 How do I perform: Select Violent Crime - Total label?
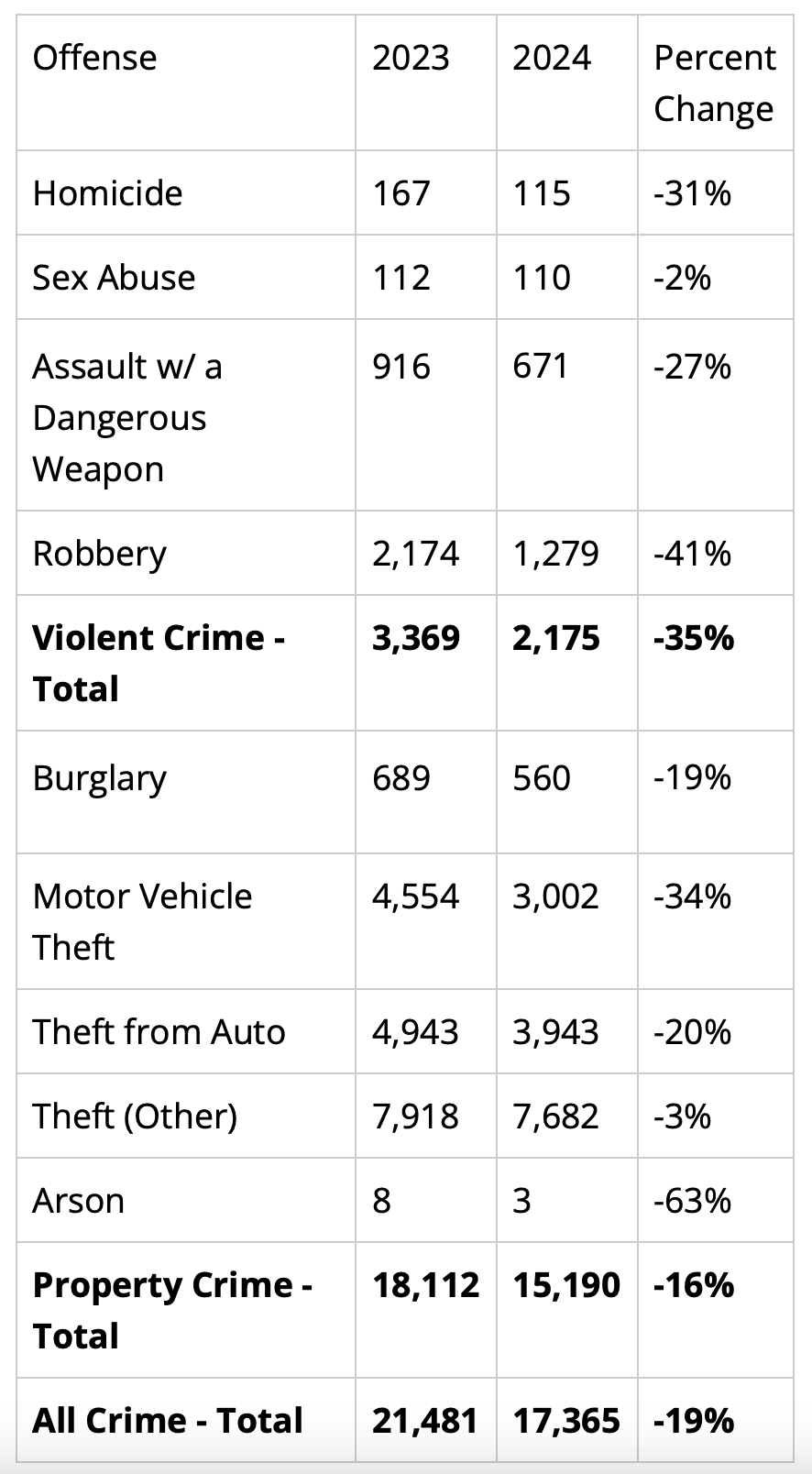(x=159, y=663)
